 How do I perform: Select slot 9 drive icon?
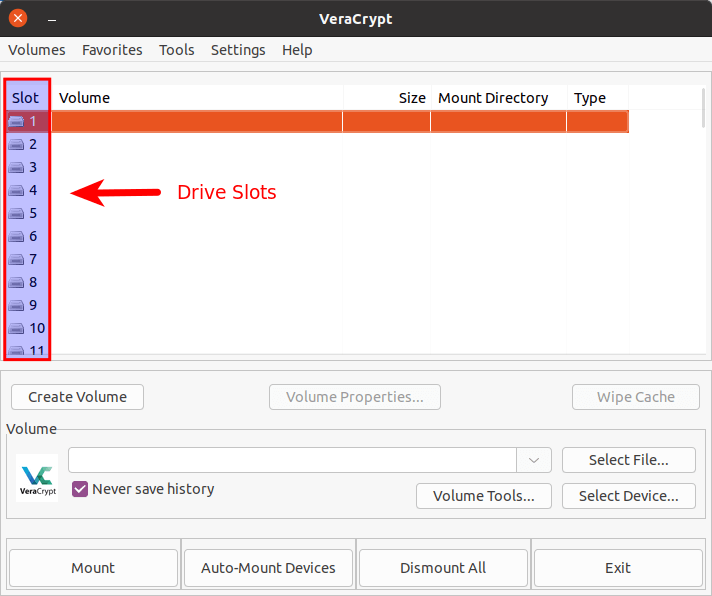[17, 305]
